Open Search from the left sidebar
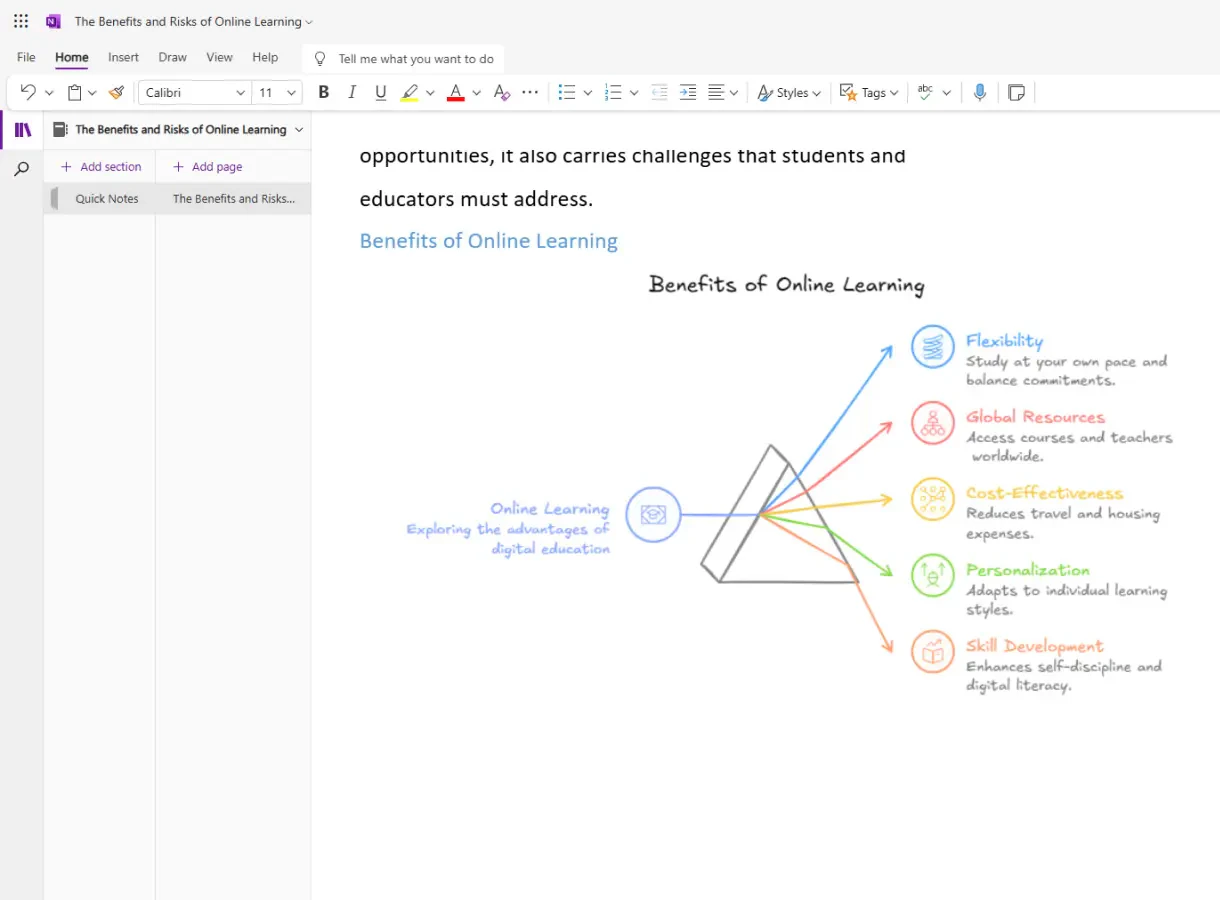This screenshot has width=1220, height=900. click(x=21, y=168)
